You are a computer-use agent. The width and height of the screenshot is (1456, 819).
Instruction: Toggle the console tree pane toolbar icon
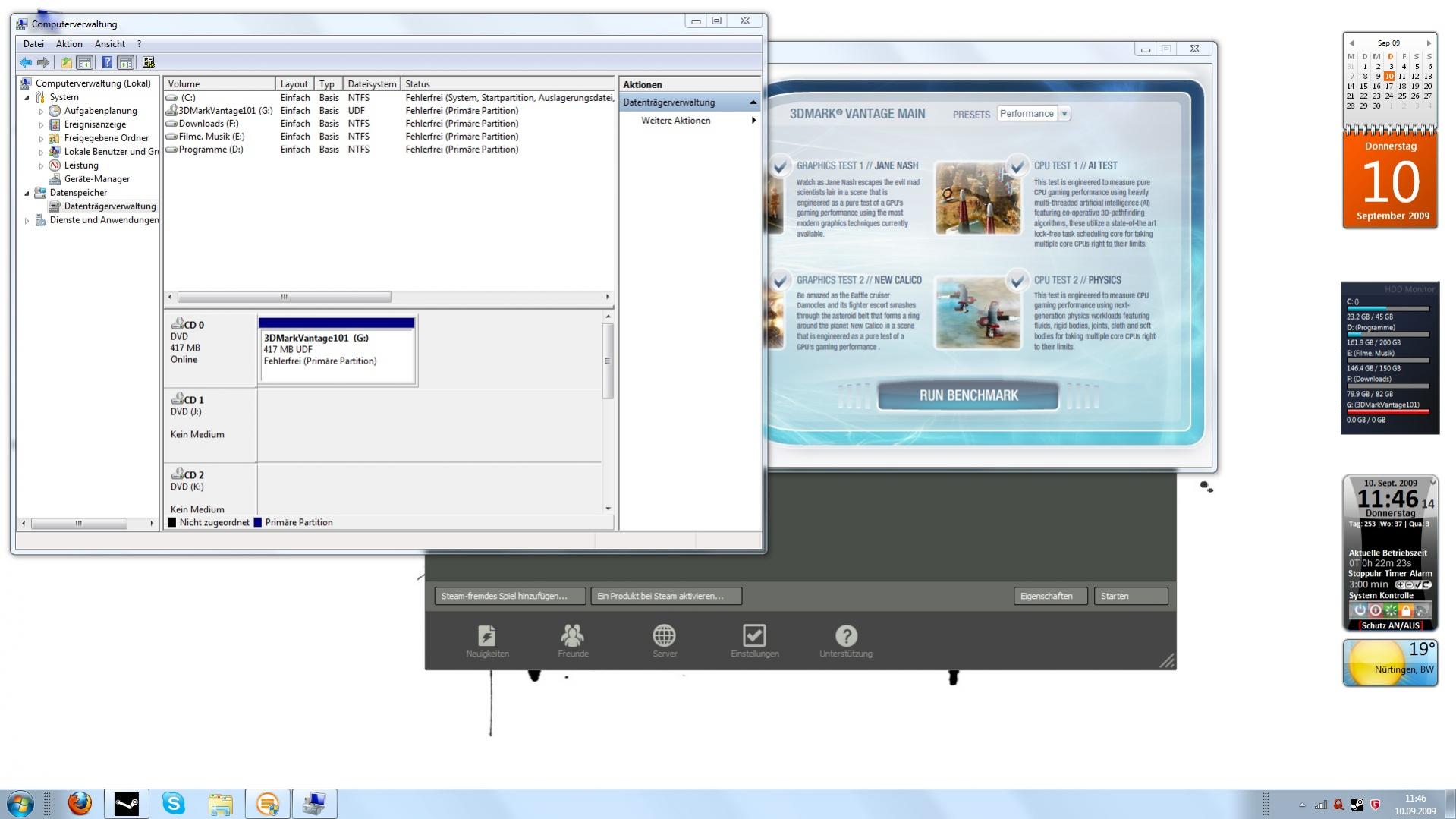(x=85, y=62)
